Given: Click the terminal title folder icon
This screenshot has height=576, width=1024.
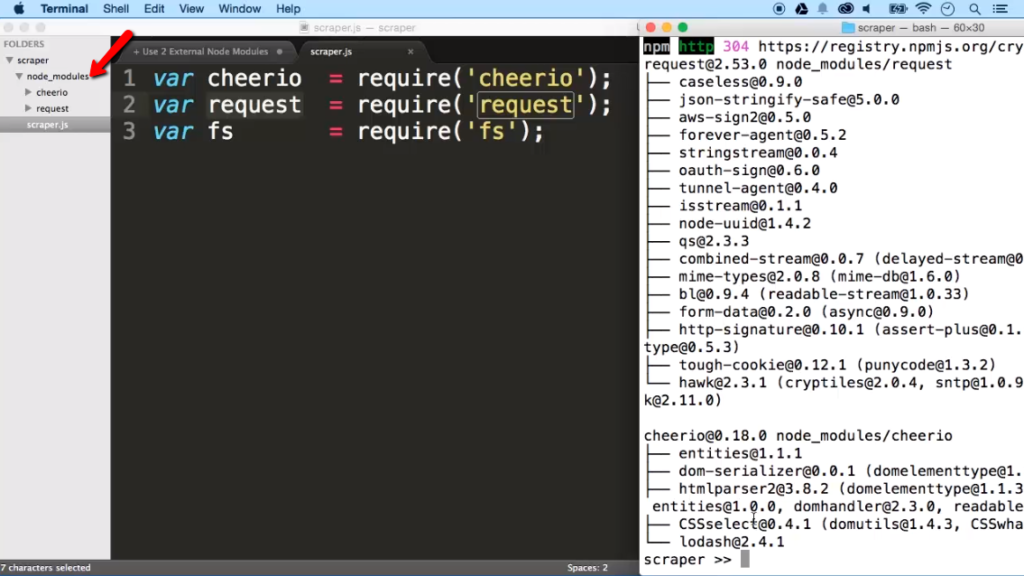Looking at the screenshot, I should (848, 27).
